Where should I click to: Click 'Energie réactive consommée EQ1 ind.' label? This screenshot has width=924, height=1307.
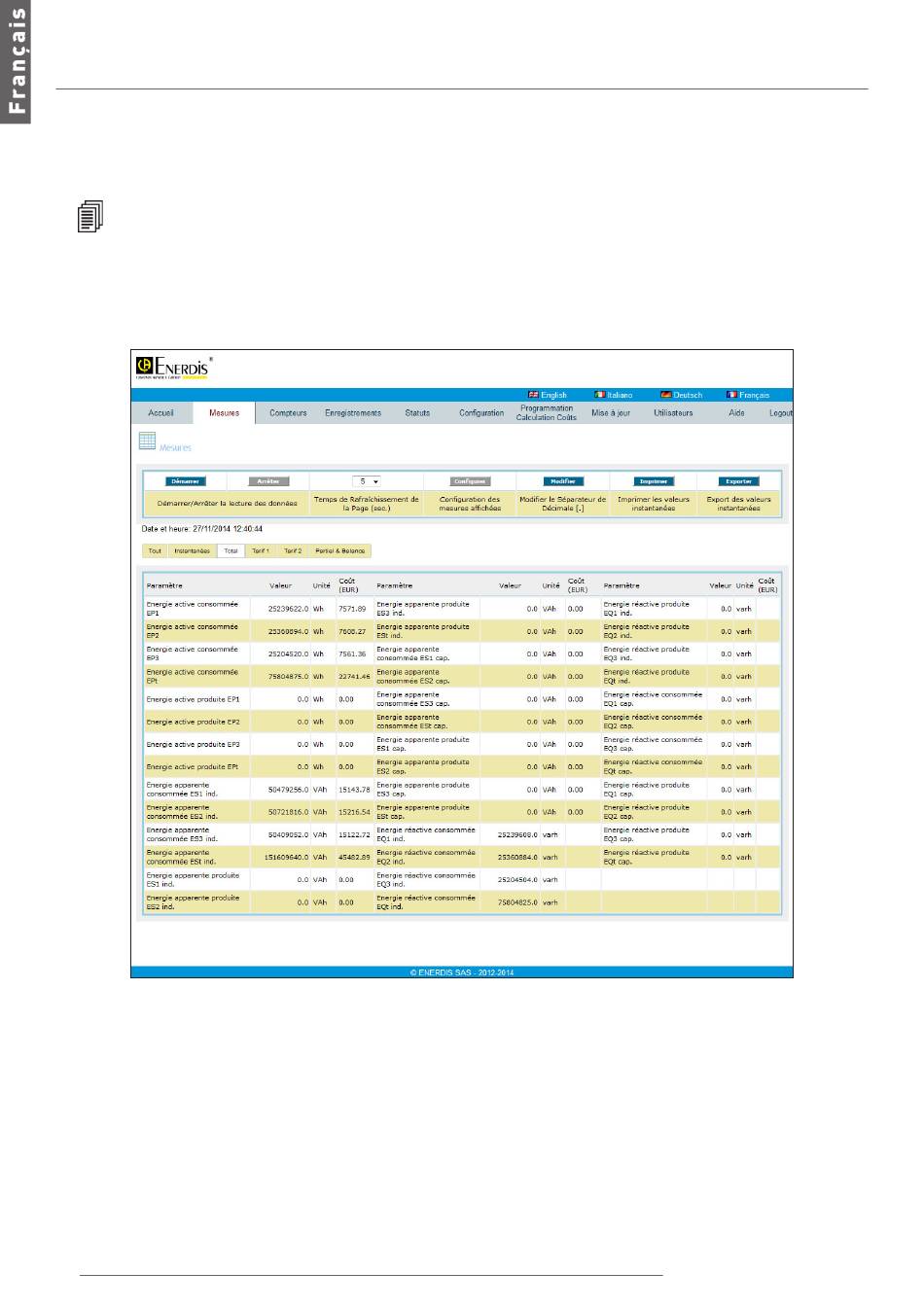click(x=426, y=834)
